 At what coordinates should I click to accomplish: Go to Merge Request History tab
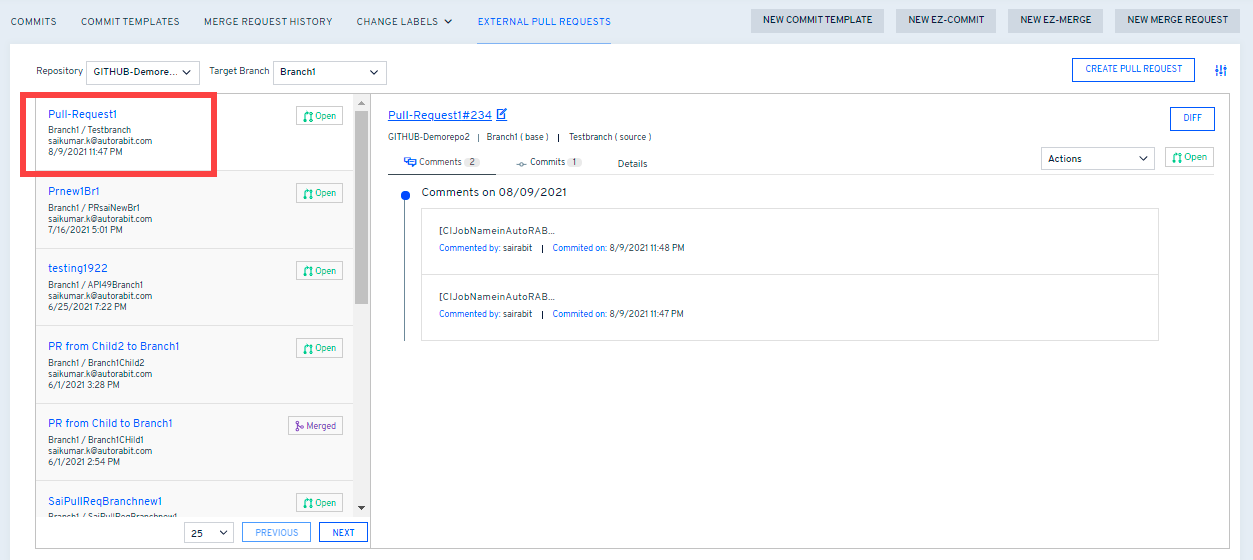coord(268,21)
